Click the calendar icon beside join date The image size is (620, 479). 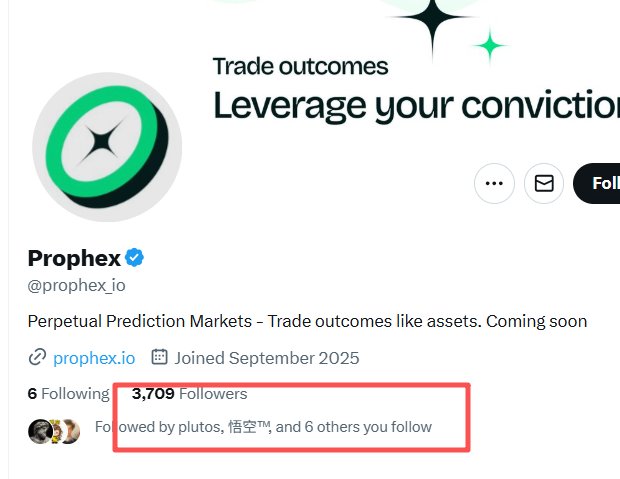(x=159, y=357)
